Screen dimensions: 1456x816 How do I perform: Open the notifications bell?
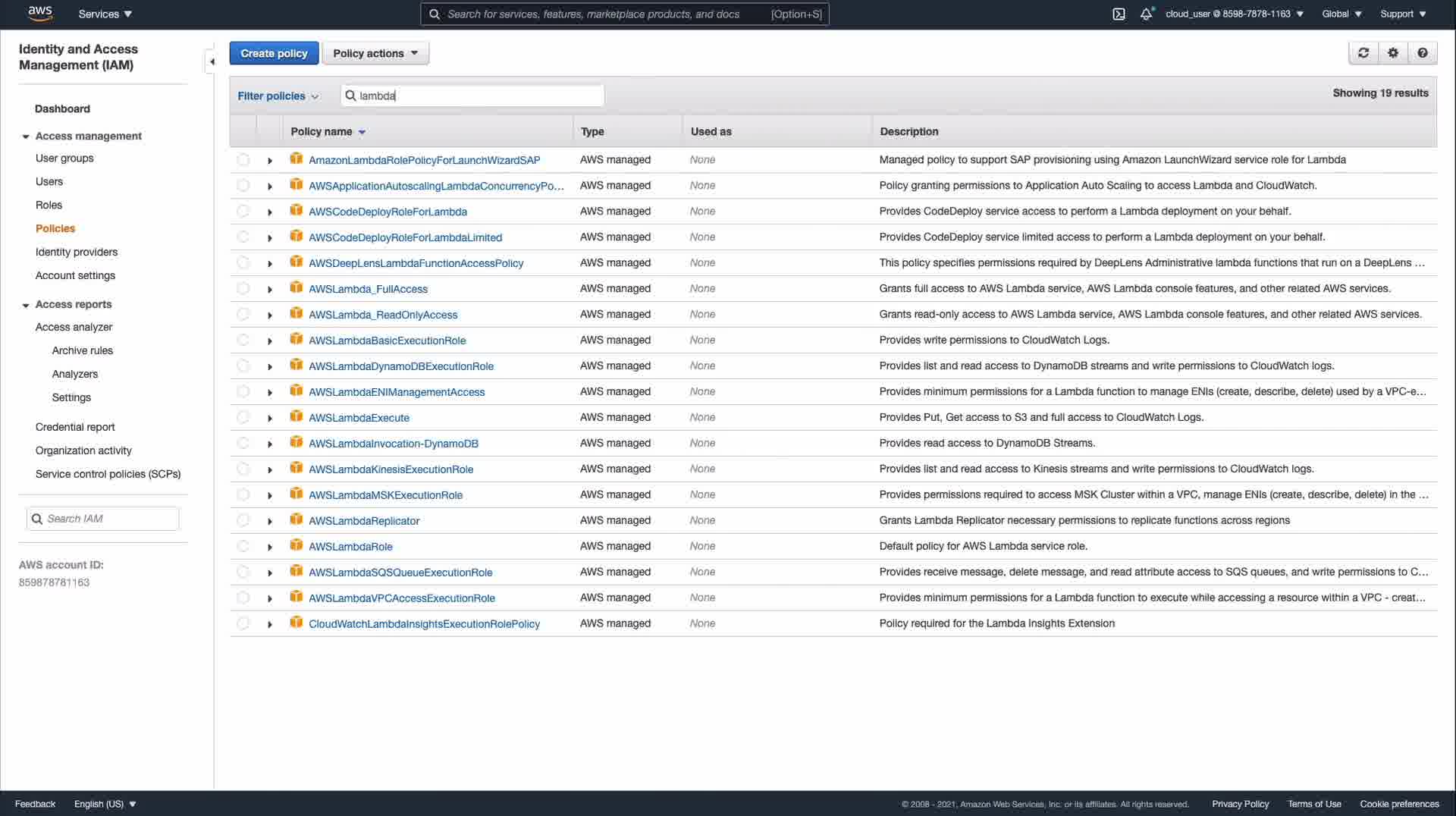click(1147, 14)
